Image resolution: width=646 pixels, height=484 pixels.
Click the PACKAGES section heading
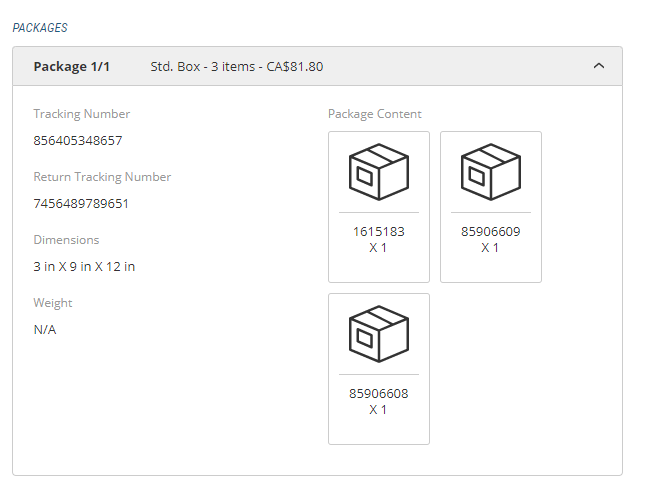[x=40, y=28]
